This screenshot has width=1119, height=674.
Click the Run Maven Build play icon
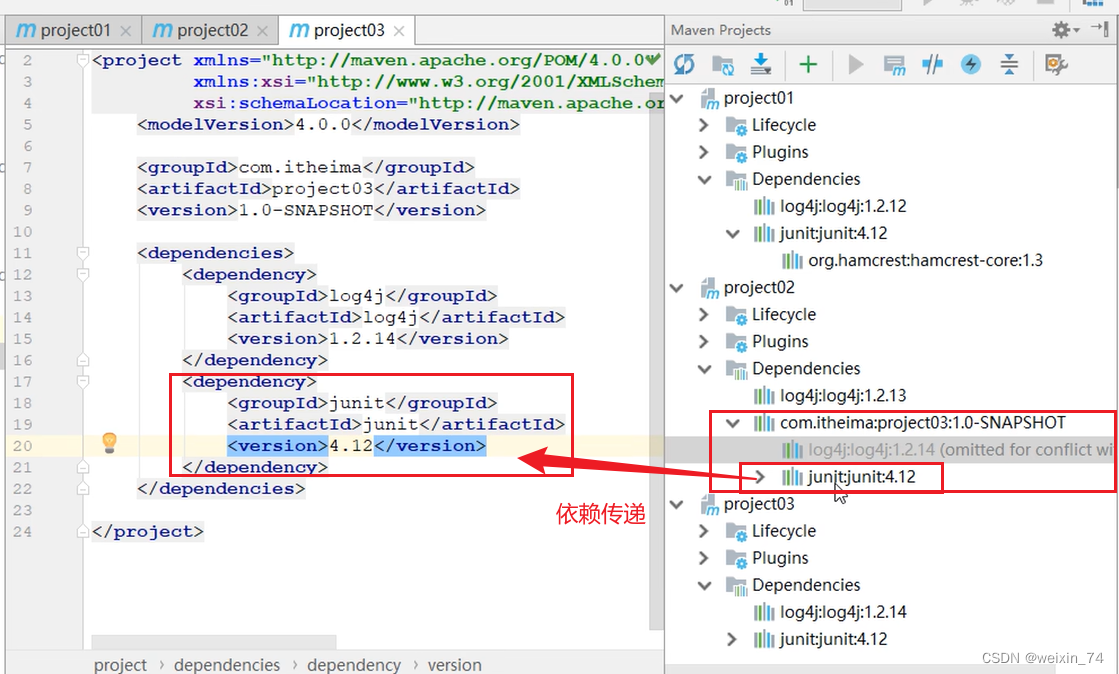[856, 65]
